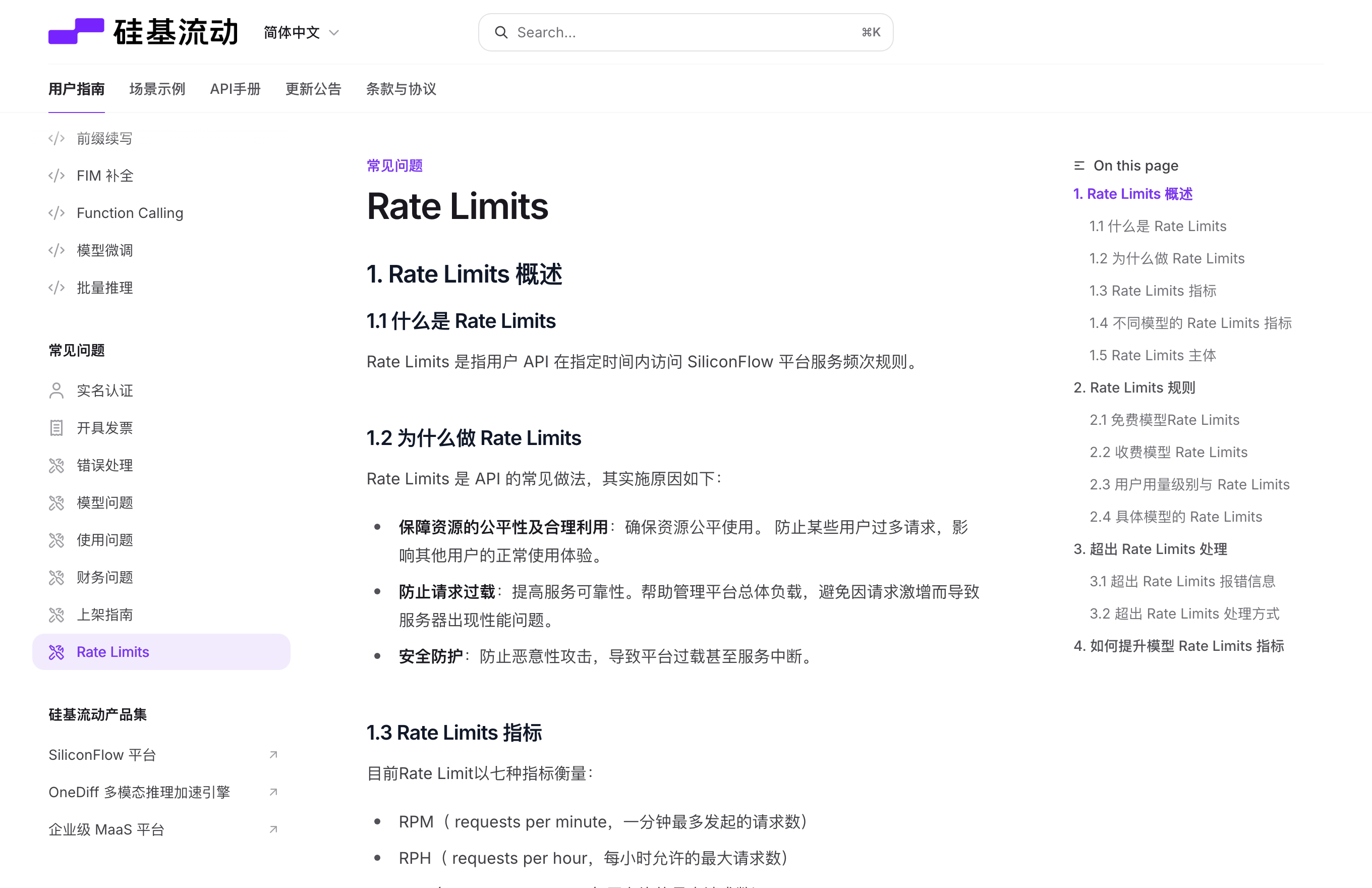This screenshot has height=888, width=1372.
Task: Select the highlighted Rate Limits sidebar item
Action: click(161, 652)
